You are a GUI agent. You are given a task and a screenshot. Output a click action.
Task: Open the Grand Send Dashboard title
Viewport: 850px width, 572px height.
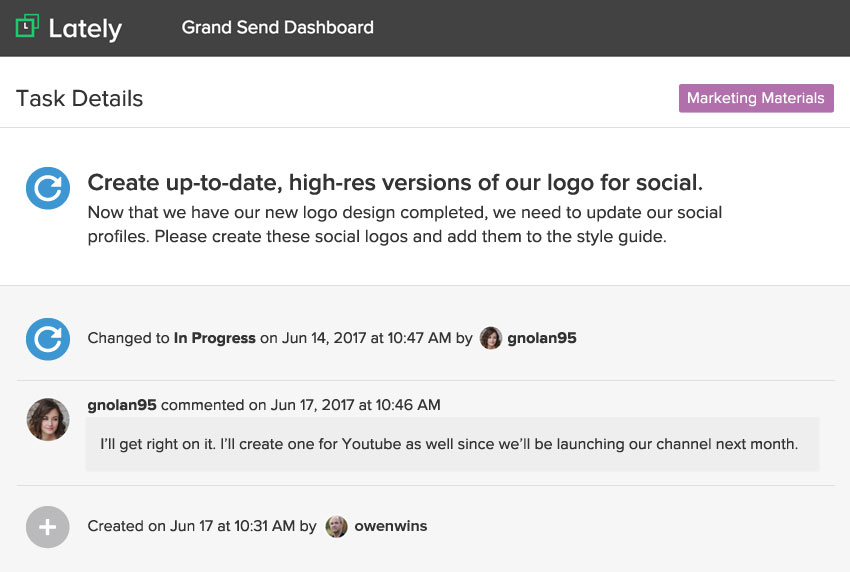[277, 27]
